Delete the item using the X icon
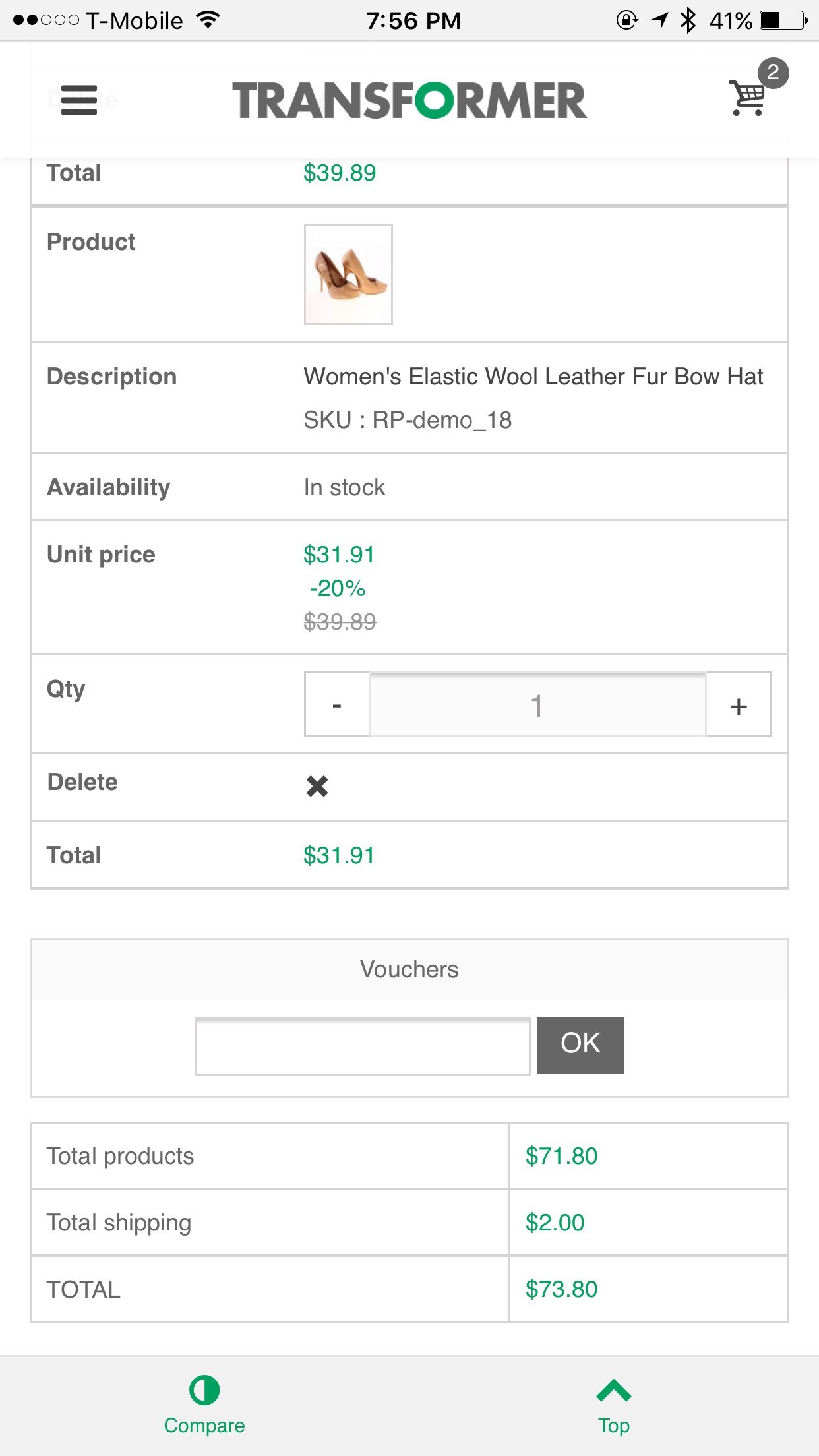 (317, 785)
